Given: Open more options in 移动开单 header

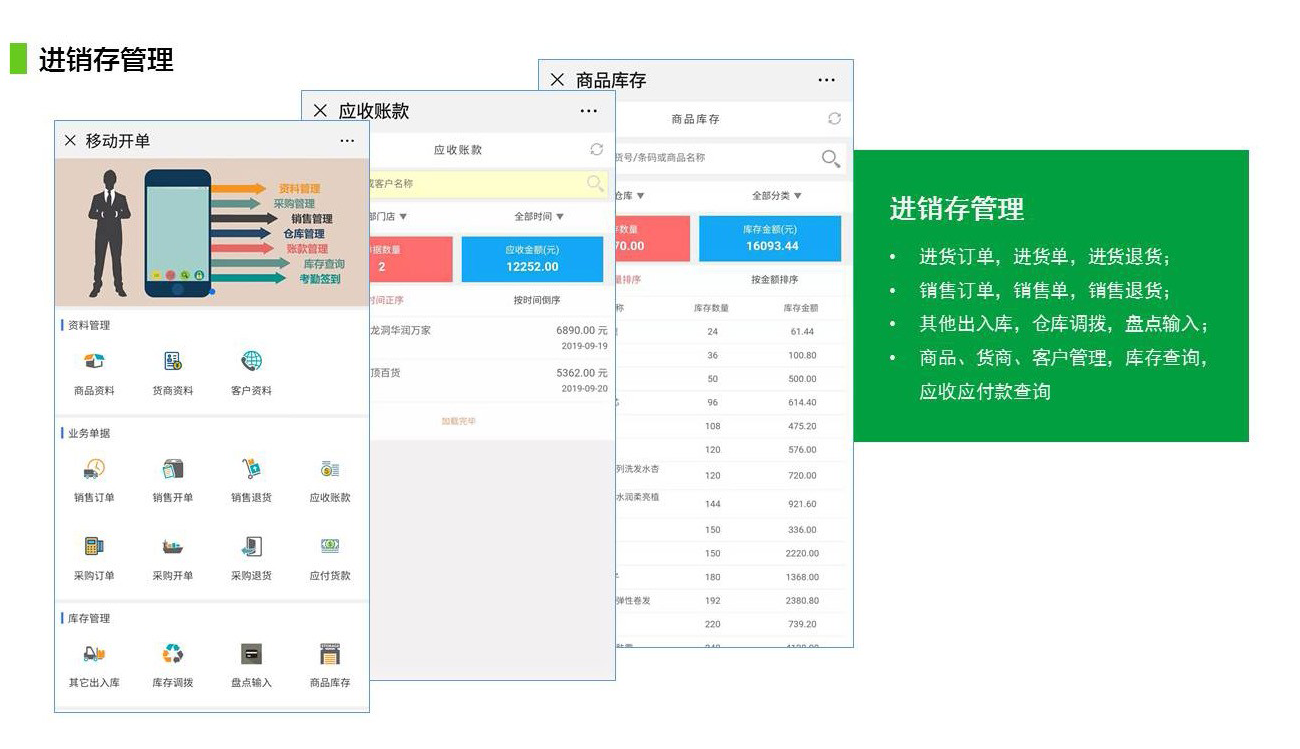Looking at the screenshot, I should pos(347,141).
